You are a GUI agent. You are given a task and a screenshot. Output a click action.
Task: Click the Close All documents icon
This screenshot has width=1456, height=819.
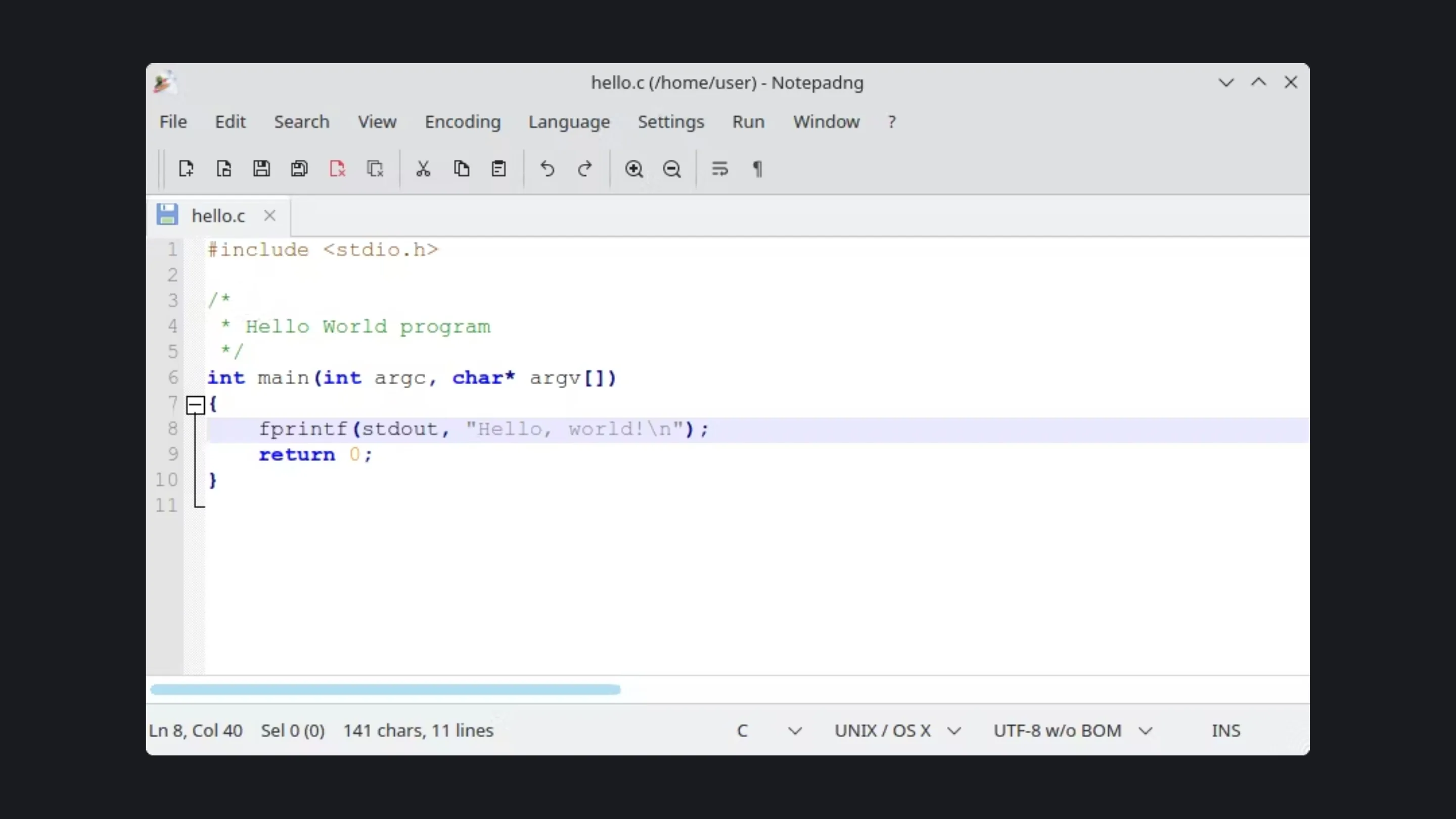coord(375,168)
